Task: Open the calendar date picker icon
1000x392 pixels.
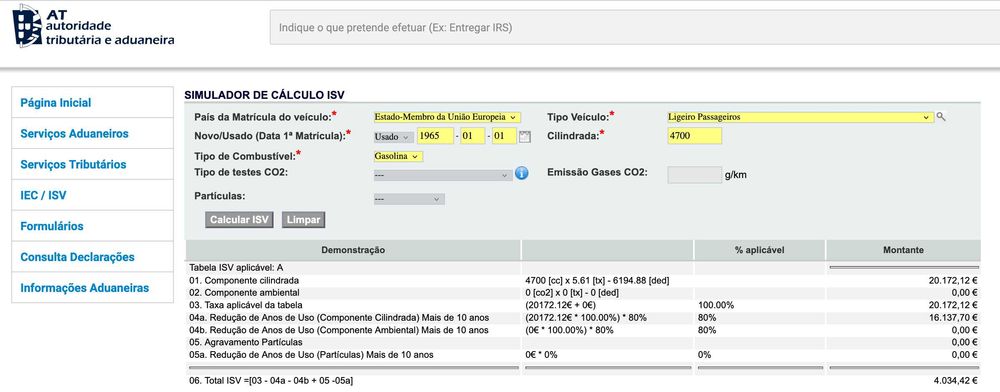Action: click(x=525, y=136)
